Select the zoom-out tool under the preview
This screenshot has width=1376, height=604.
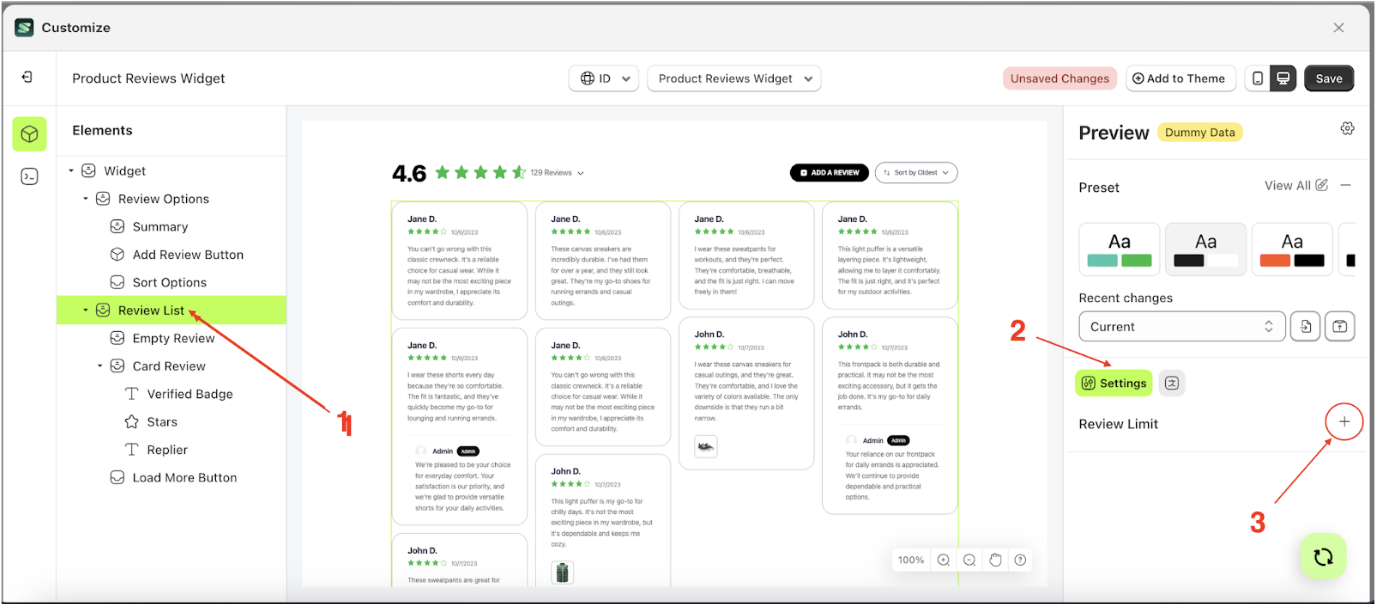click(x=968, y=560)
